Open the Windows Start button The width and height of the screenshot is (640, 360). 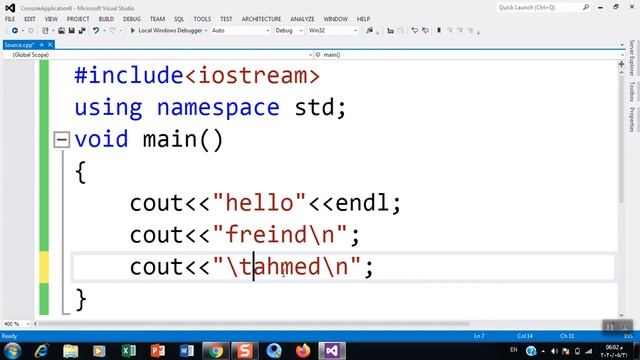(12, 351)
